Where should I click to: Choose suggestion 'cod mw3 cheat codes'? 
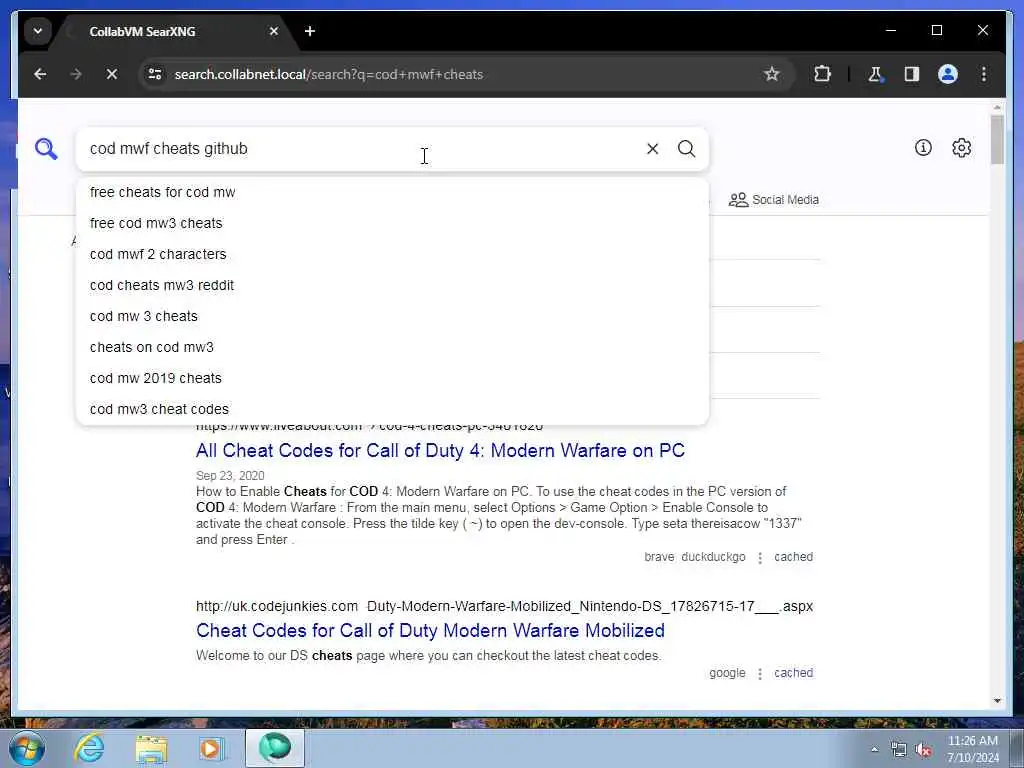tap(392, 409)
